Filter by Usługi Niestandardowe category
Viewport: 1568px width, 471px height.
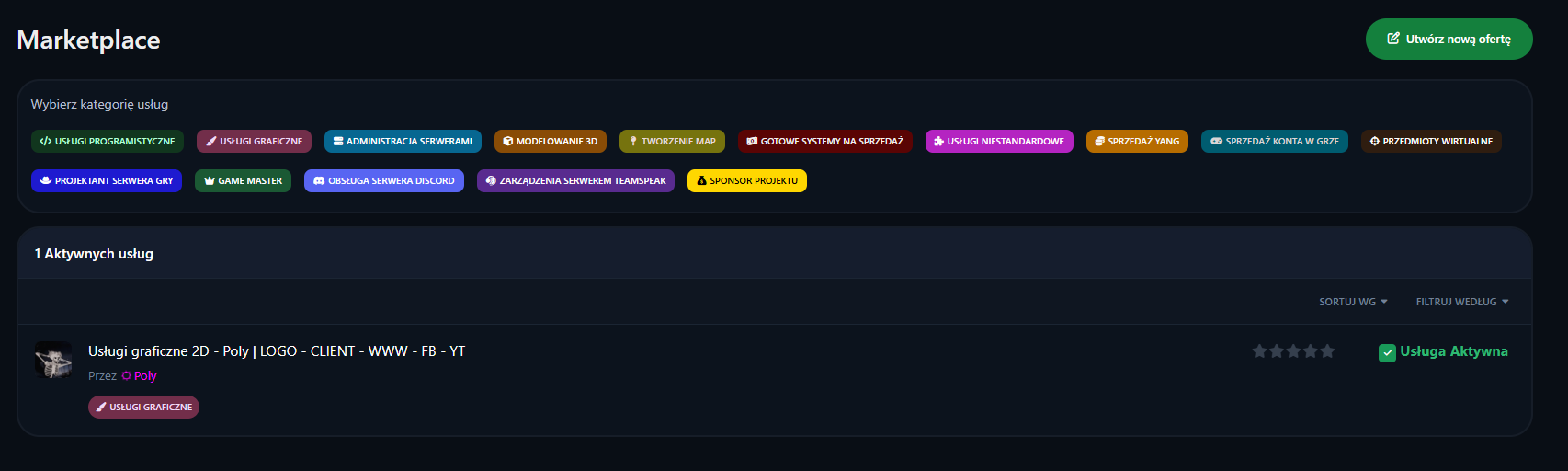pyautogui.click(x=998, y=142)
